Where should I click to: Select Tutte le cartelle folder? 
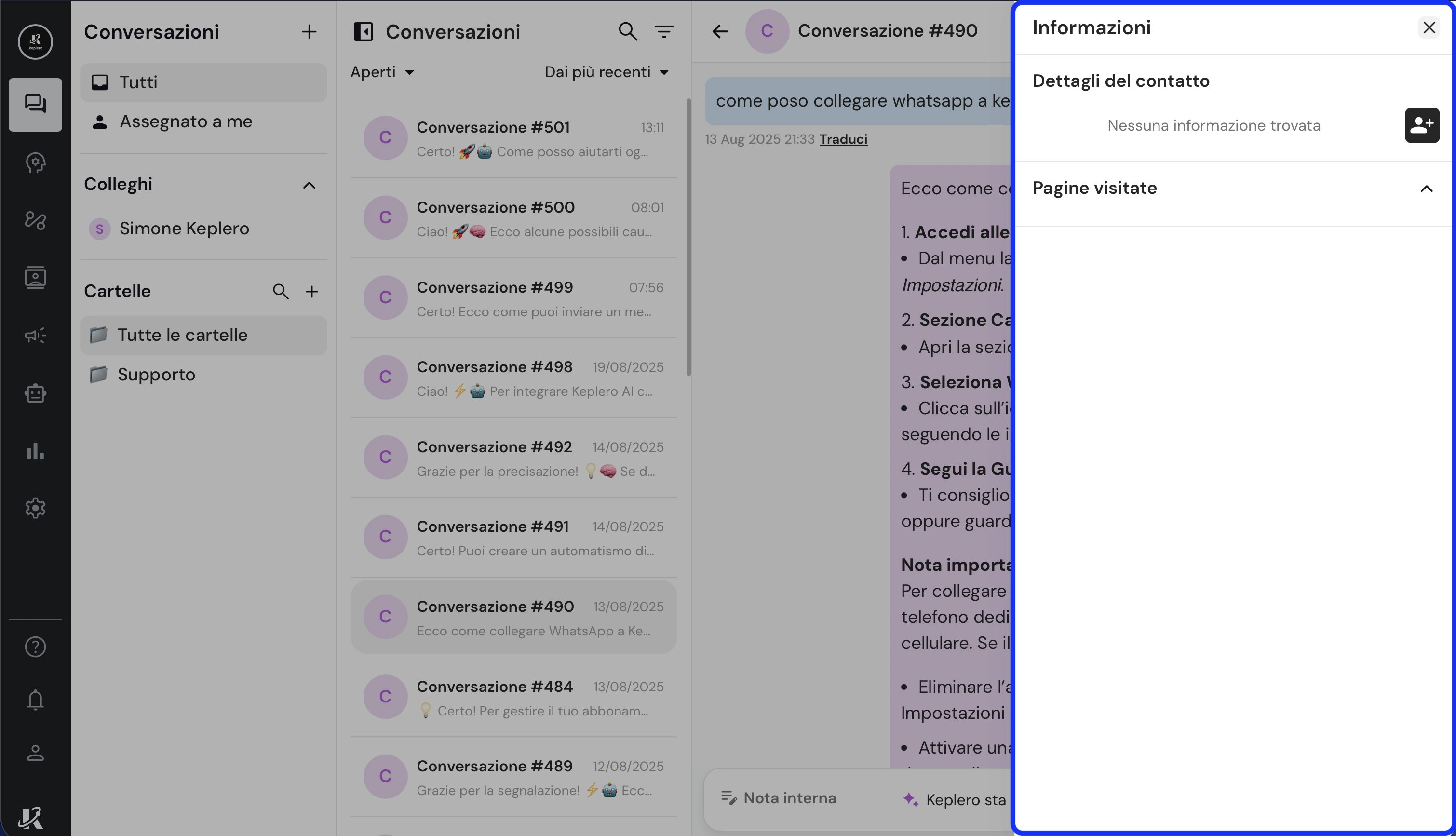(x=203, y=336)
